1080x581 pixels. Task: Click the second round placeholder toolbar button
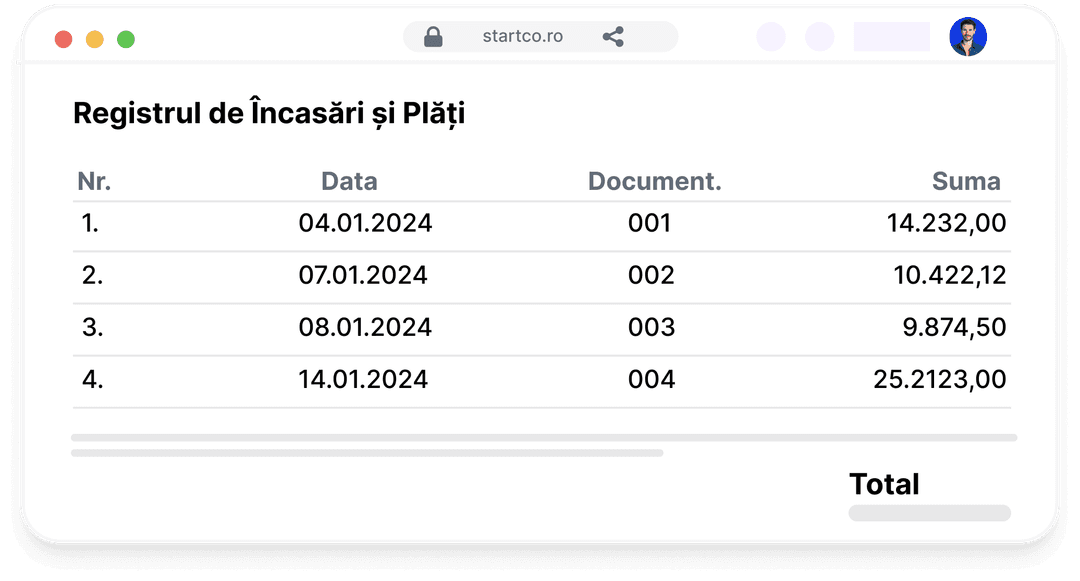[820, 36]
